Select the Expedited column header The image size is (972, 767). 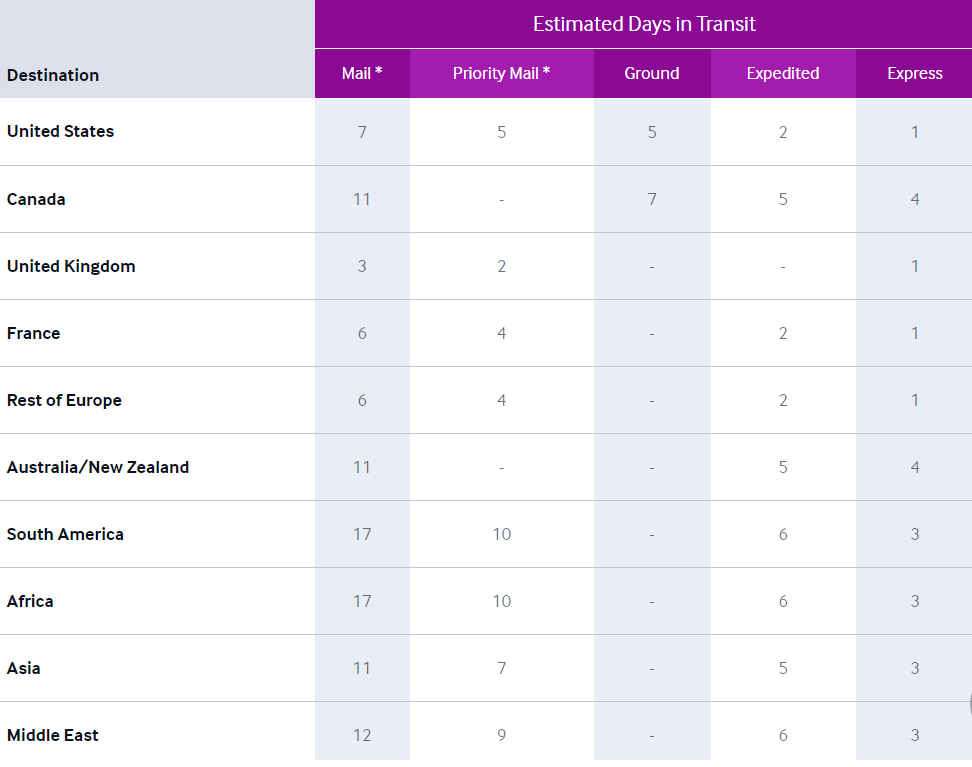pyautogui.click(x=783, y=73)
